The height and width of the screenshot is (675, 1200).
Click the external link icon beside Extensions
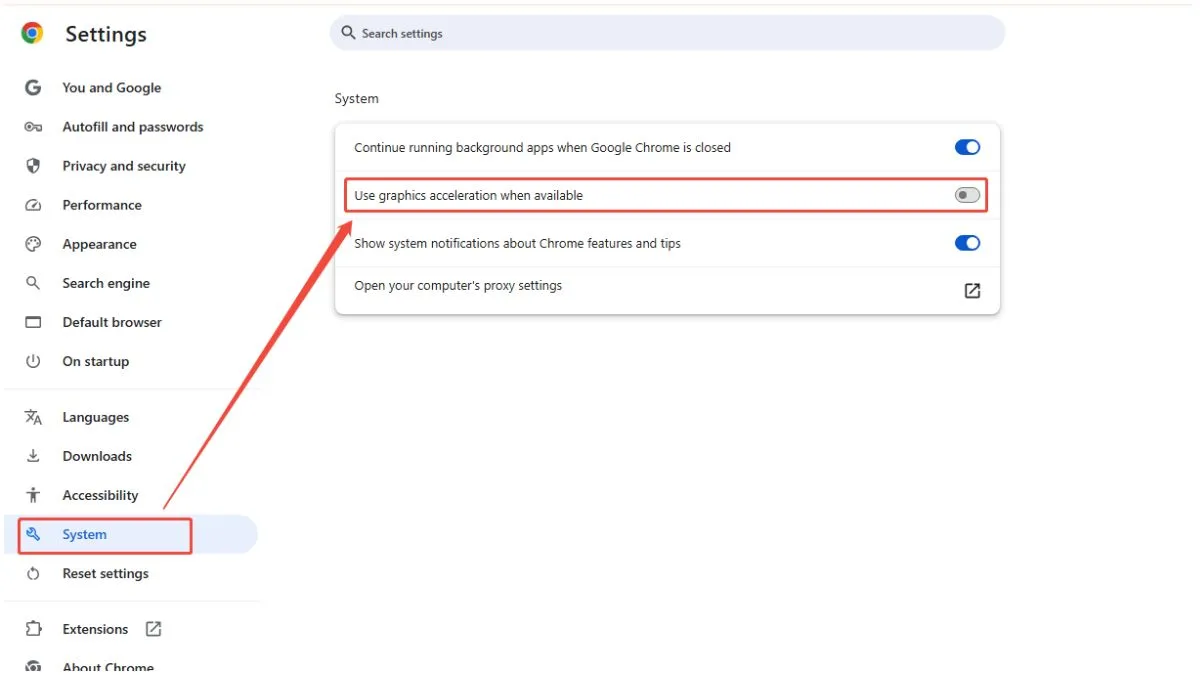(153, 629)
